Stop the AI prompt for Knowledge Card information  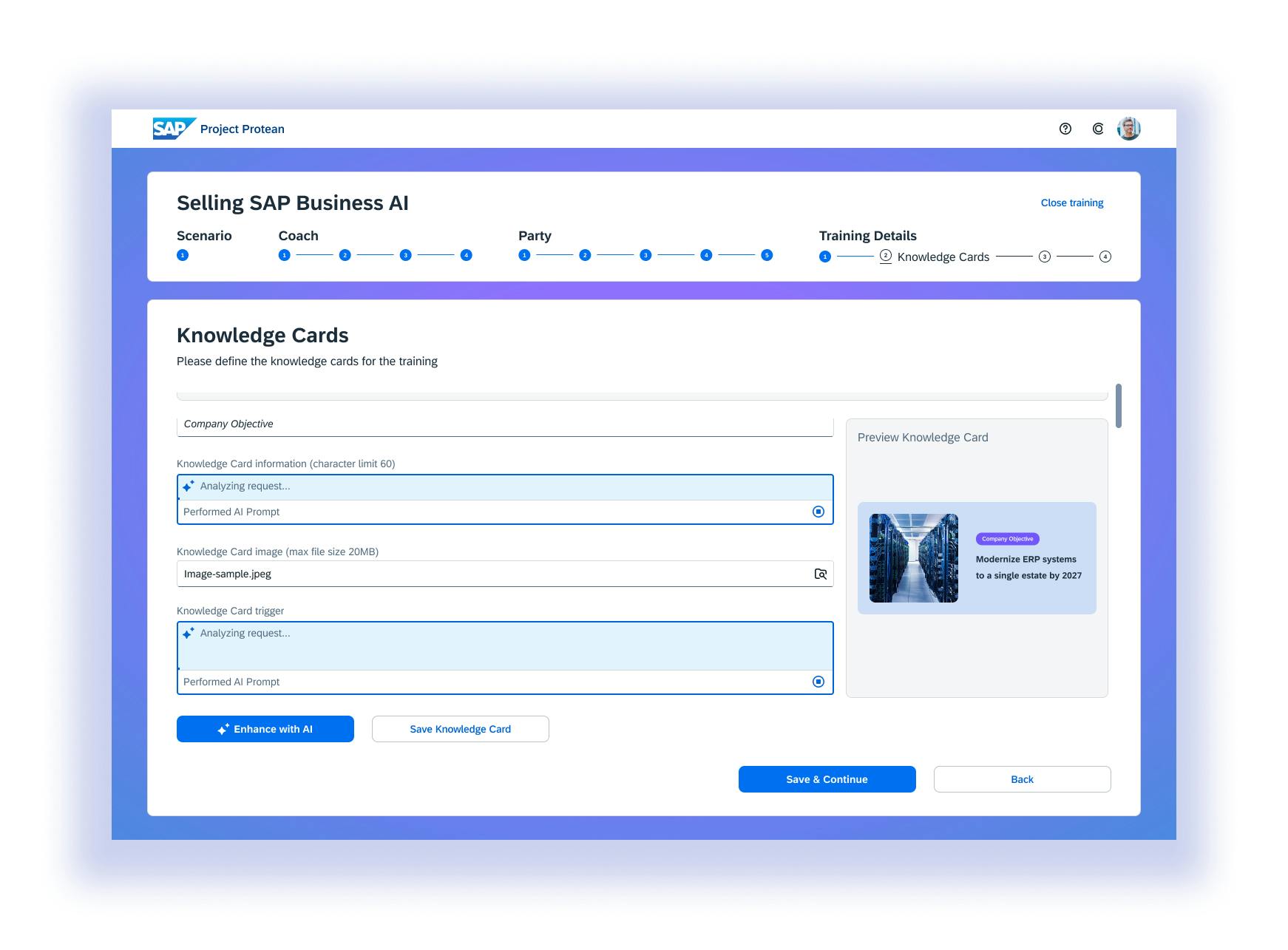818,512
